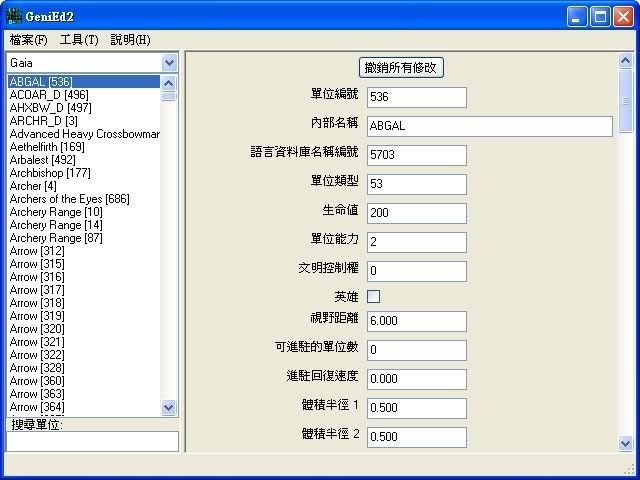Select Arrow [363] in the unit list
Screen dimensions: 640x480
pos(84,394)
